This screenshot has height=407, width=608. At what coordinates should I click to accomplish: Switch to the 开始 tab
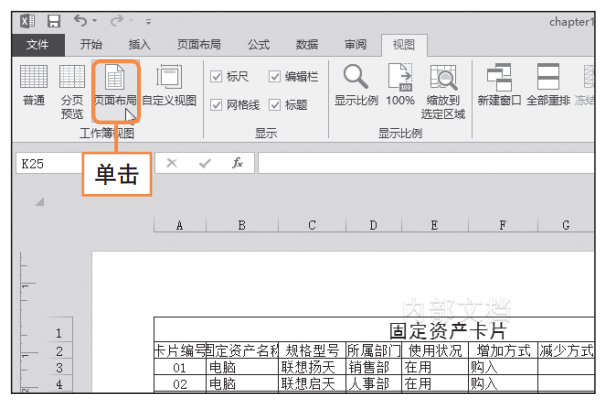tap(91, 45)
